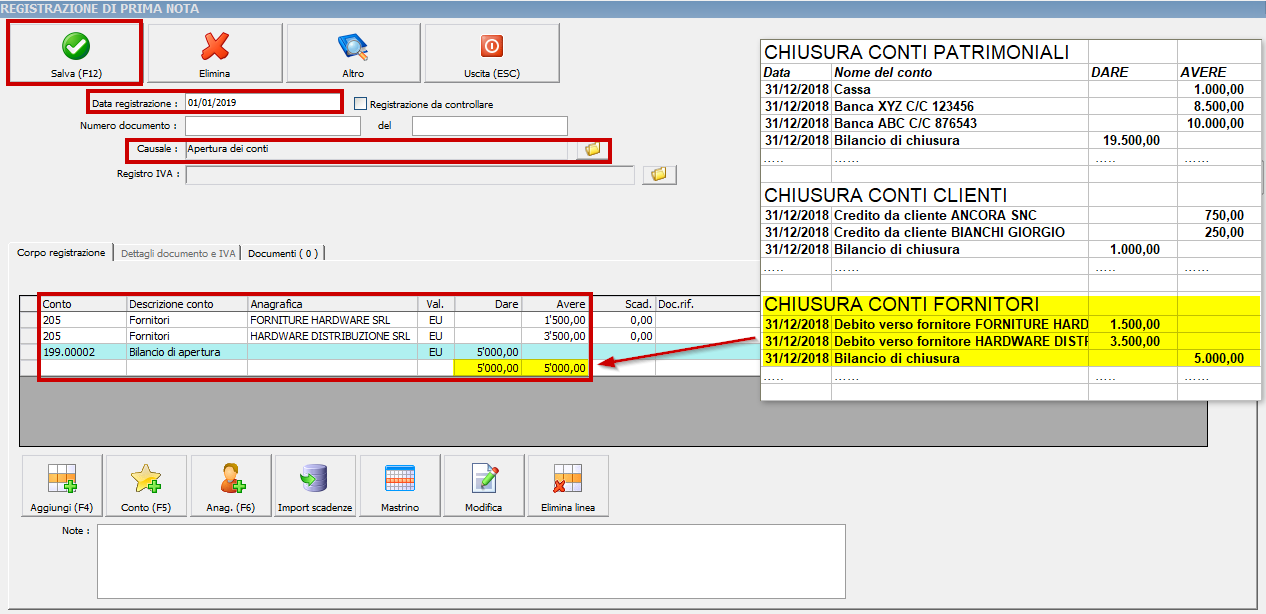Click the Salva (F12) save icon
Screen dimensions: 1266x614
tap(73, 52)
